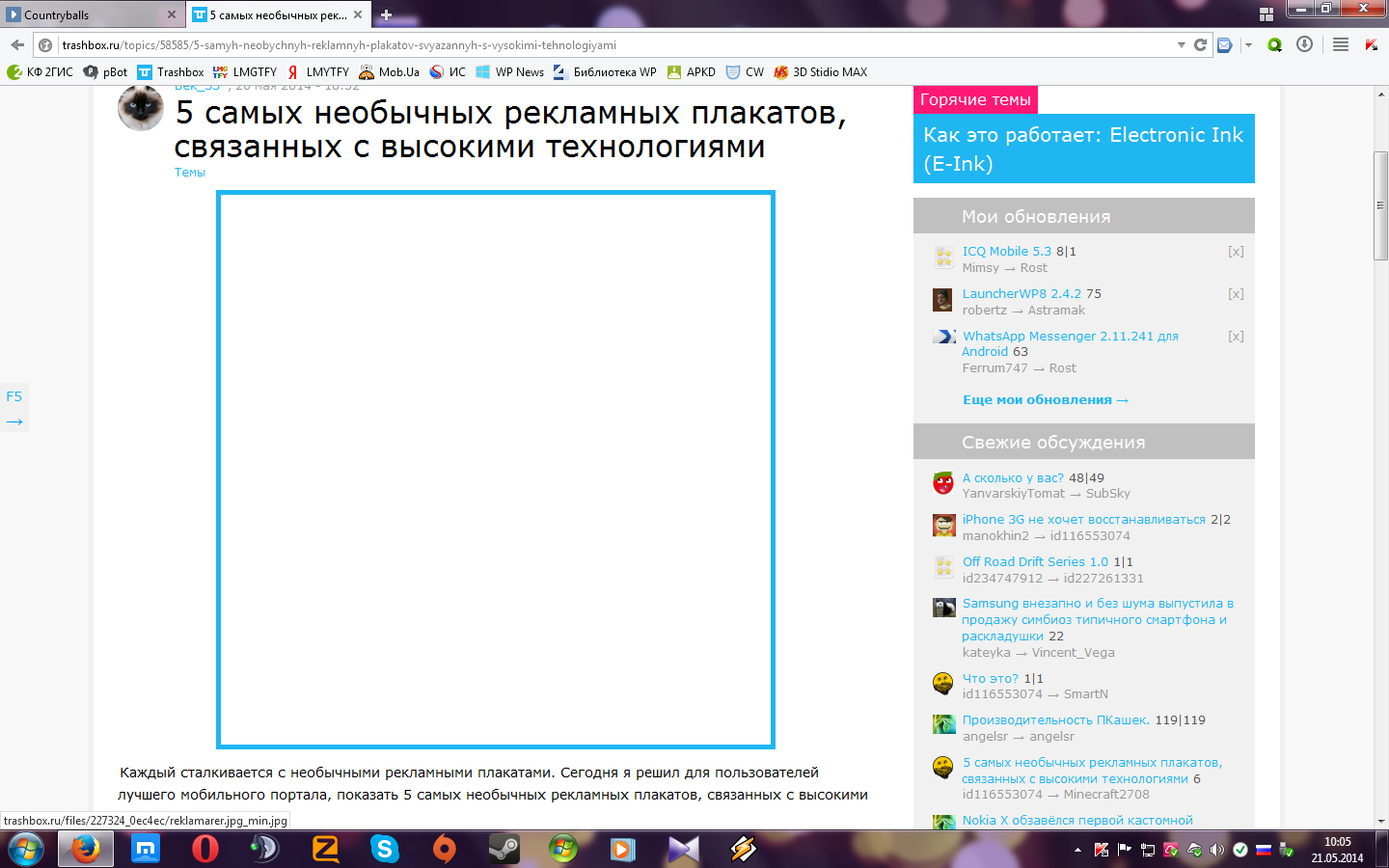Open discussion 'А сколько у вас?'

click(1013, 477)
